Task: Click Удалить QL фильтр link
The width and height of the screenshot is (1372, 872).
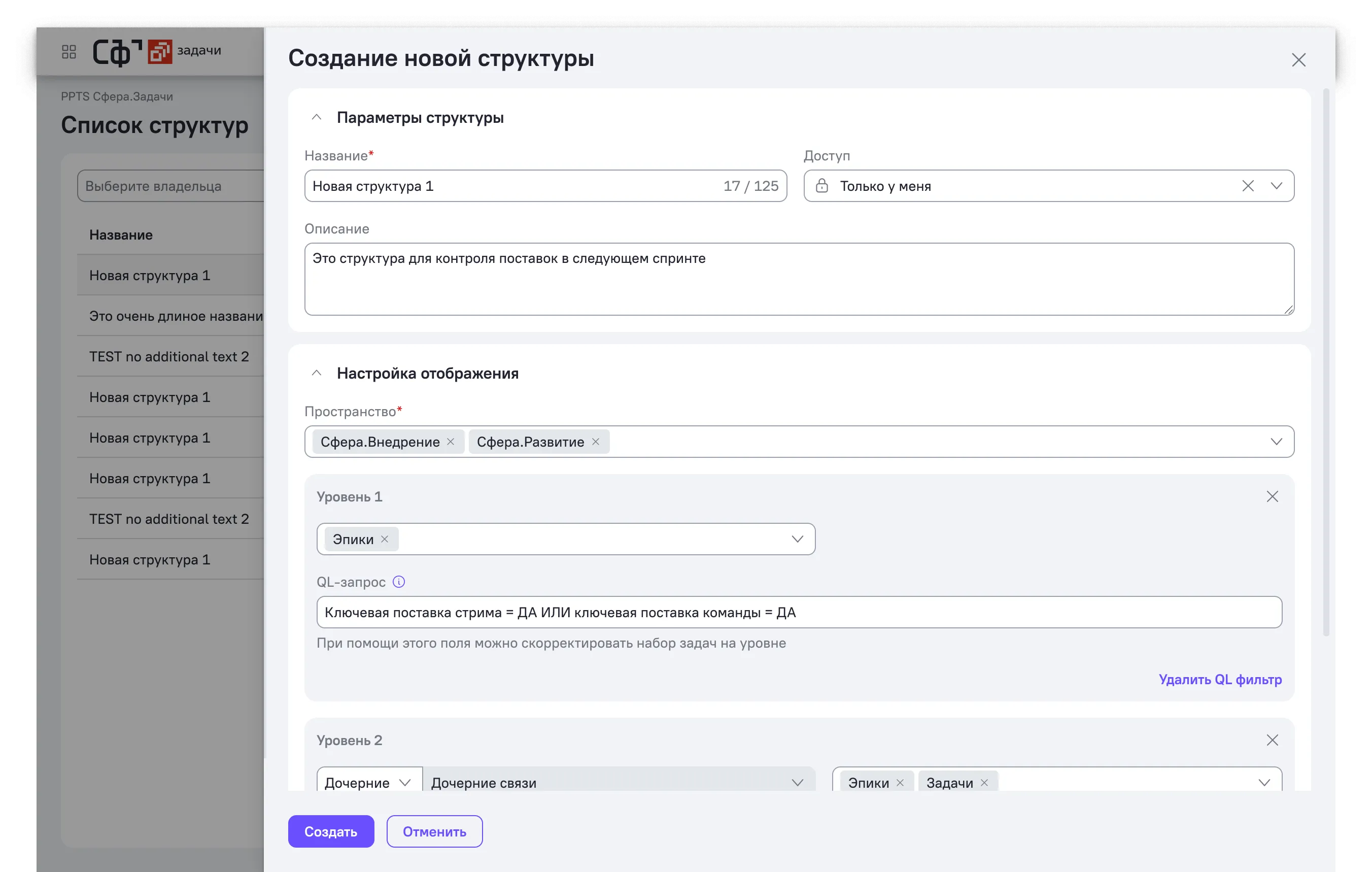Action: pos(1220,679)
